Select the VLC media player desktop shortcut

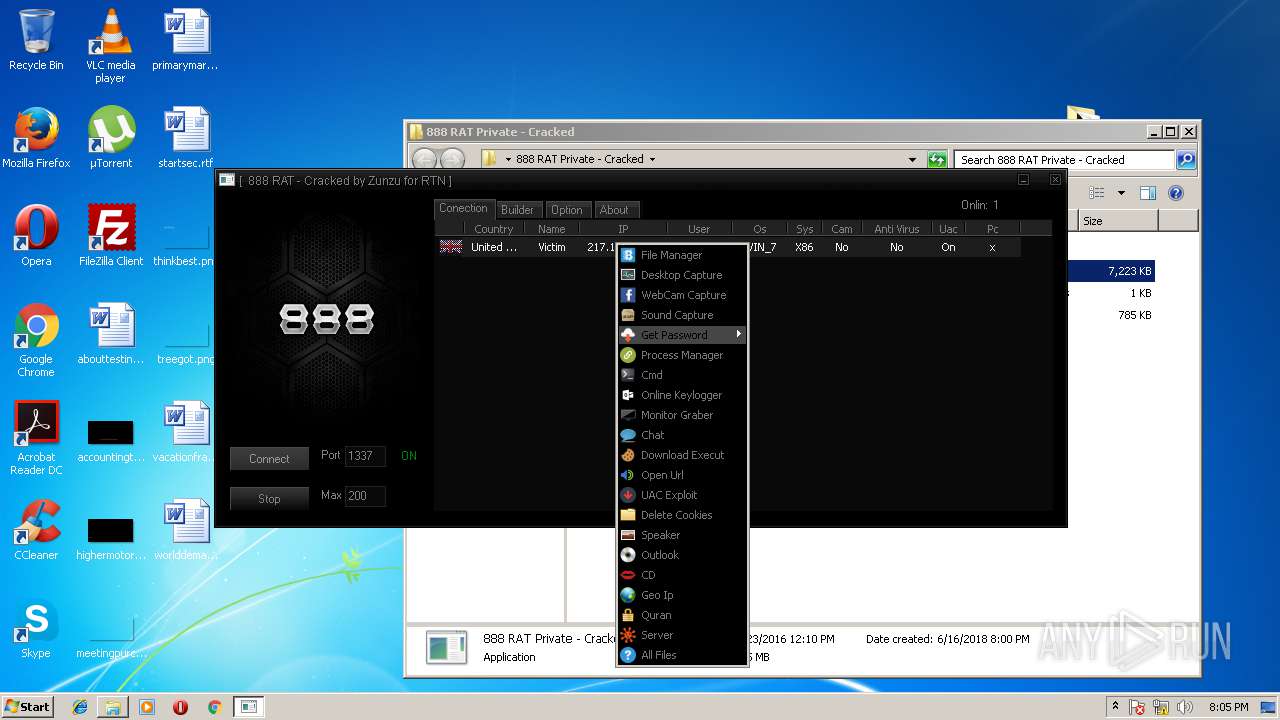pyautogui.click(x=110, y=45)
